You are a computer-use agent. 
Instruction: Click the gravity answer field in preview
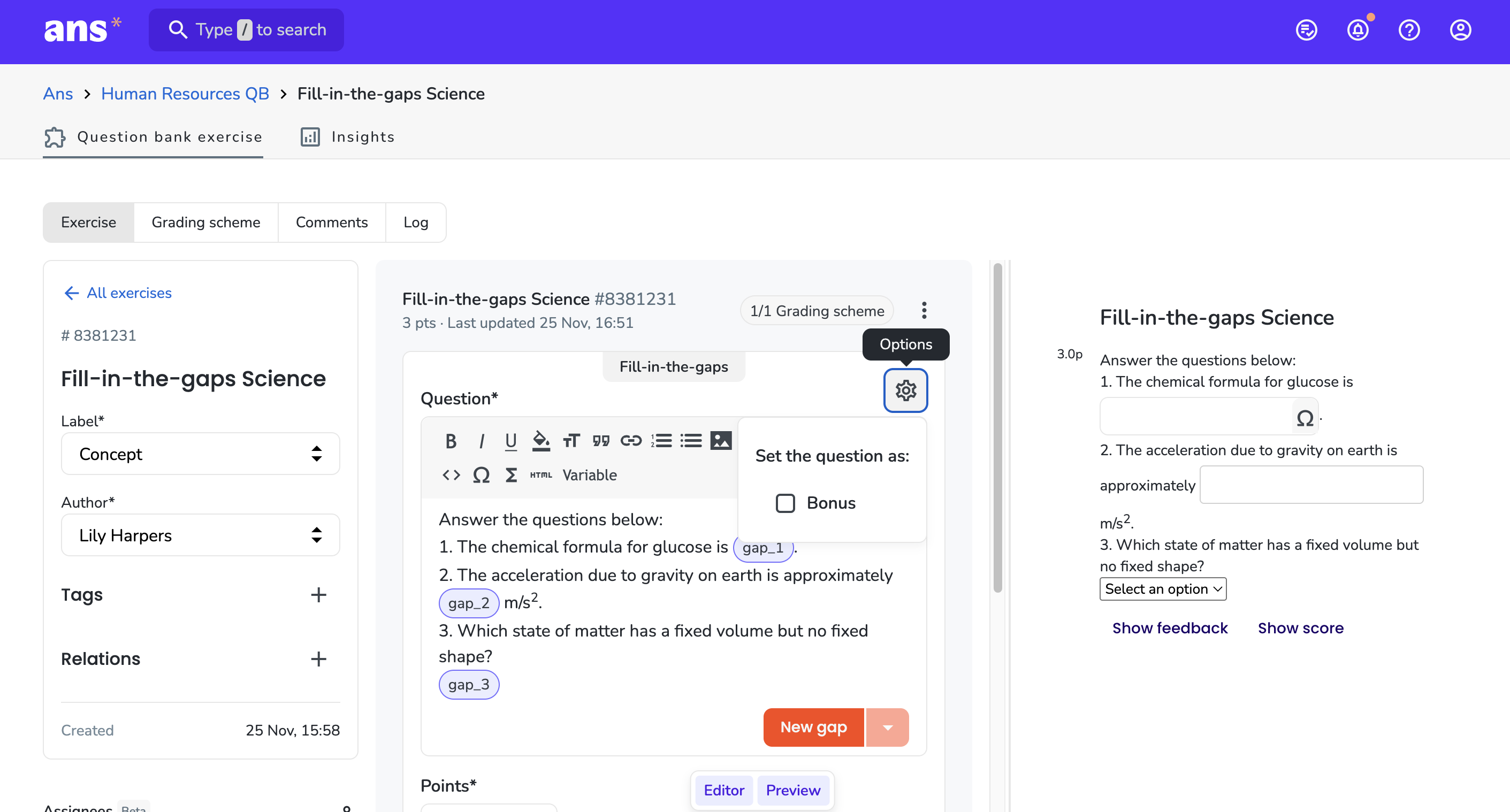(x=1311, y=485)
